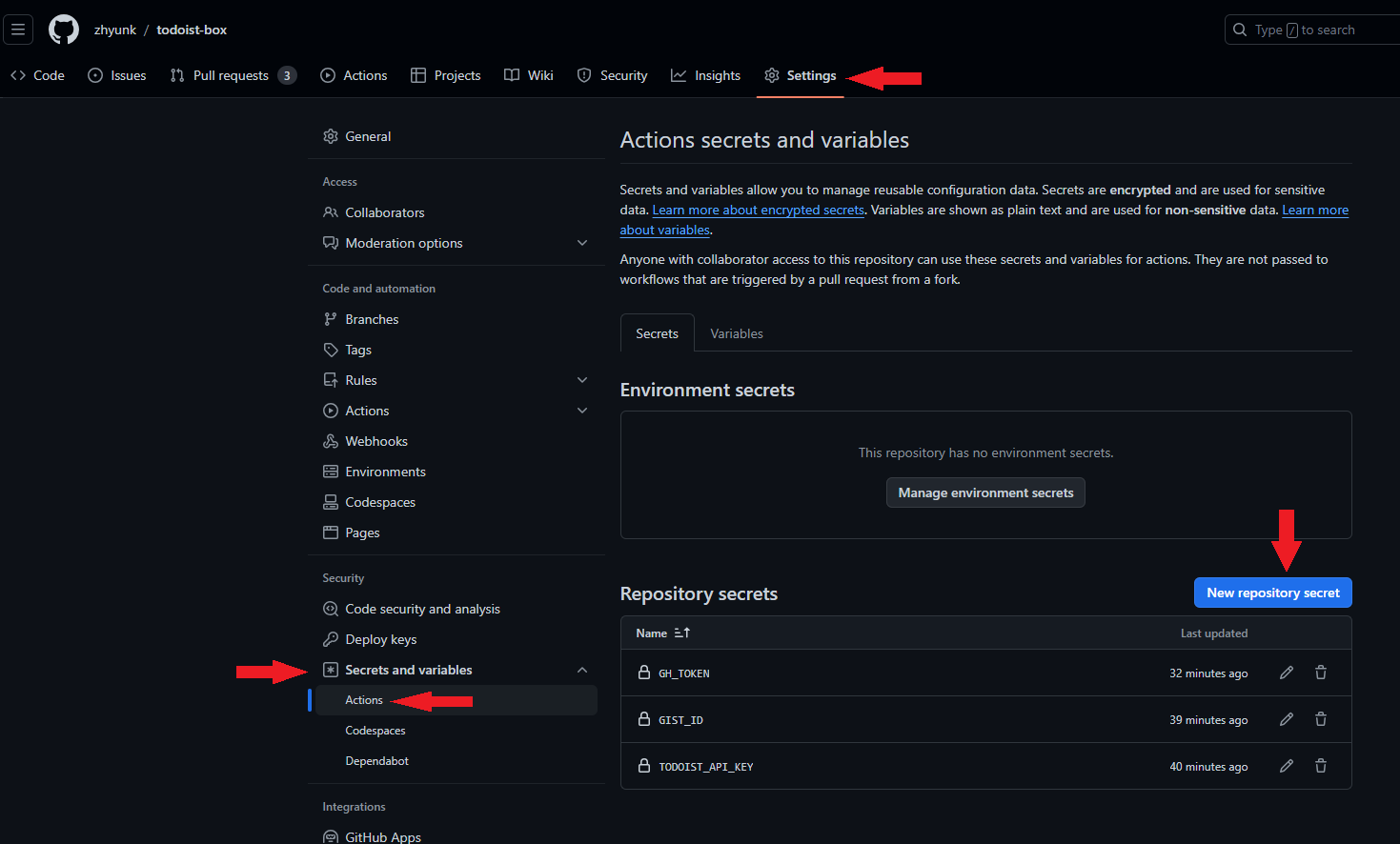Click the lock icon beside TODOIST_API_KEY
This screenshot has width=1400, height=844.
644,766
